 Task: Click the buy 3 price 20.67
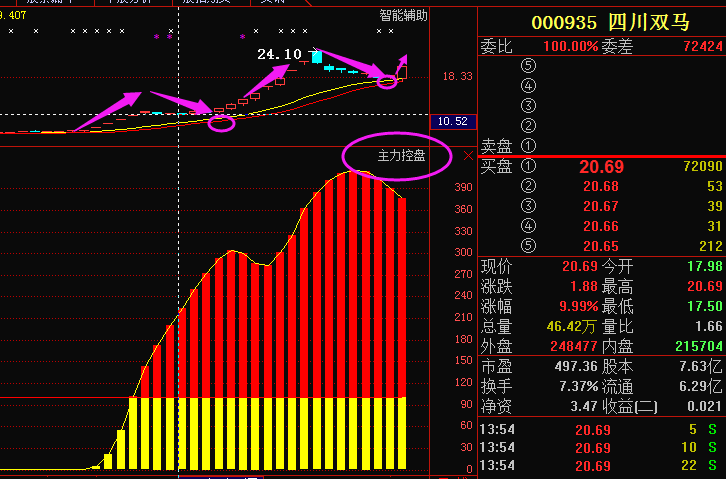(x=601, y=206)
